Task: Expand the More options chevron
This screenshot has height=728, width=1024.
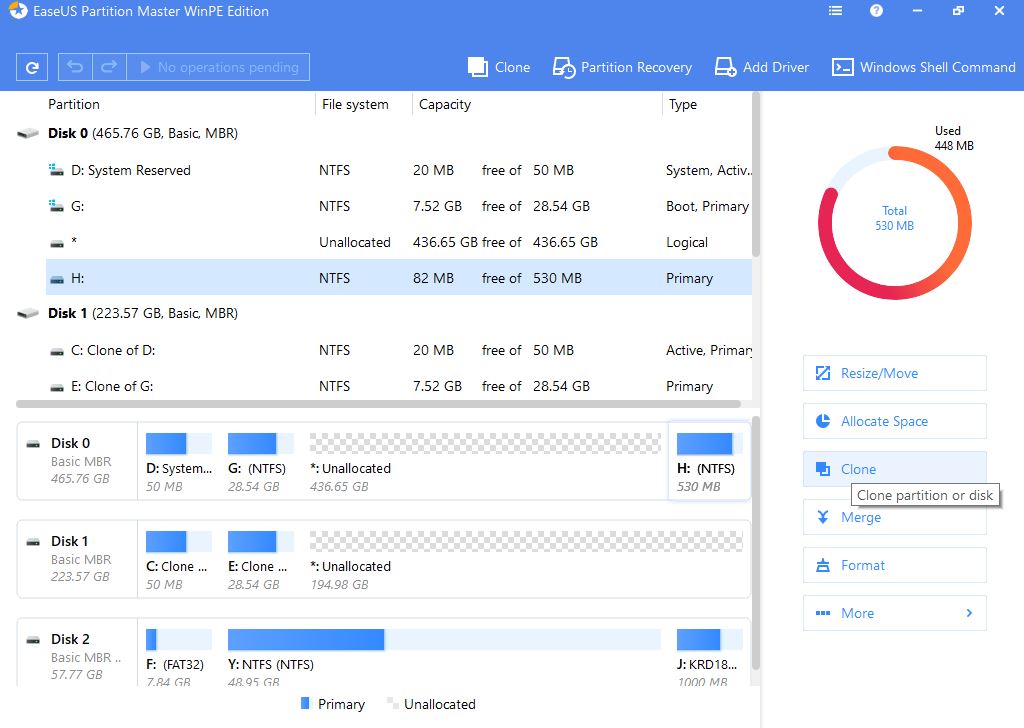Action: pyautogui.click(x=968, y=613)
